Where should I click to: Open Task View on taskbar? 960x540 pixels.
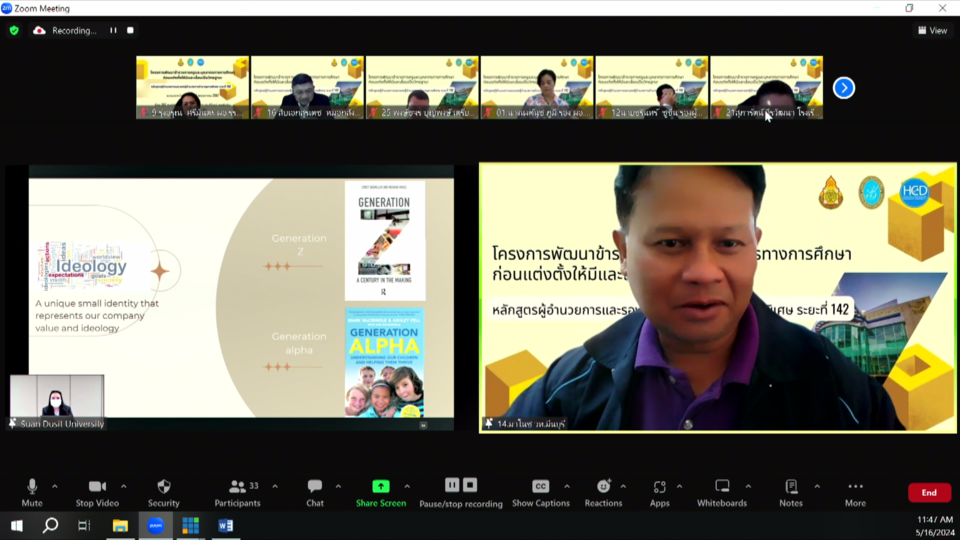point(84,525)
